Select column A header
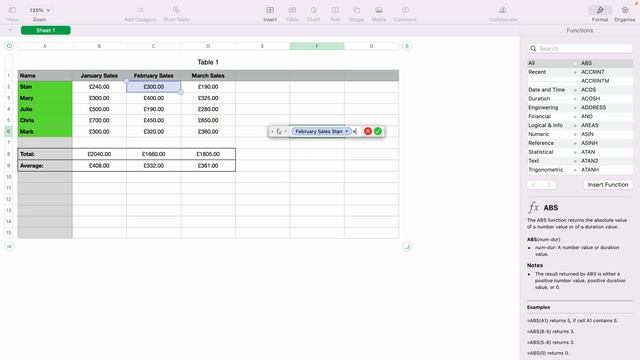The image size is (640, 360). click(45, 46)
